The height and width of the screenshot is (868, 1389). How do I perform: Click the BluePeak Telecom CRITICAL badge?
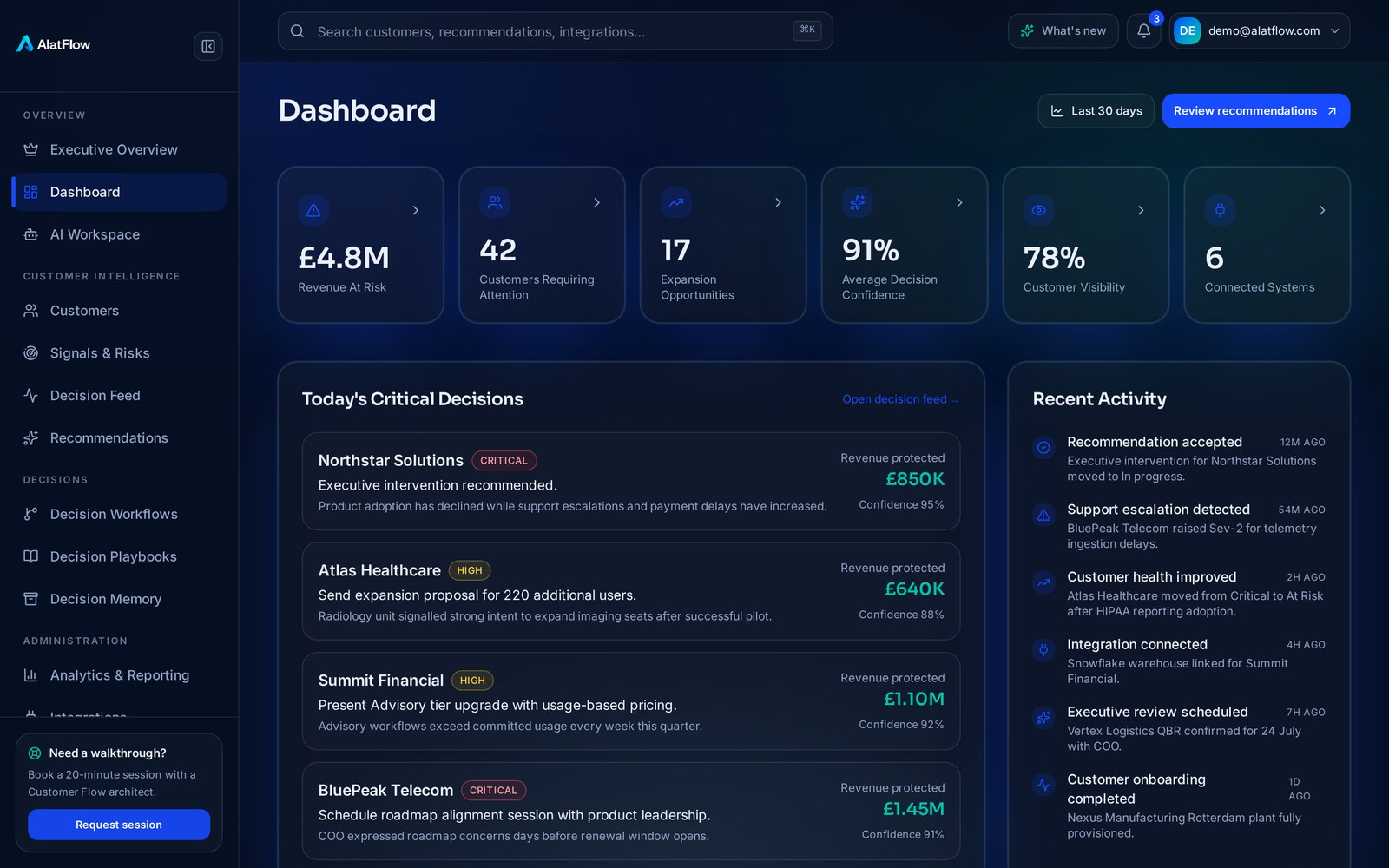tap(493, 791)
